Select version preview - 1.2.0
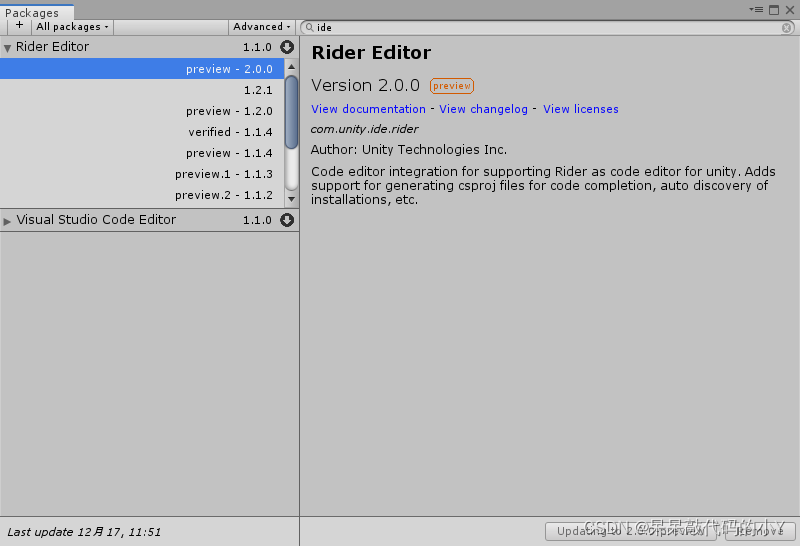The width and height of the screenshot is (800, 546). click(x=142, y=111)
